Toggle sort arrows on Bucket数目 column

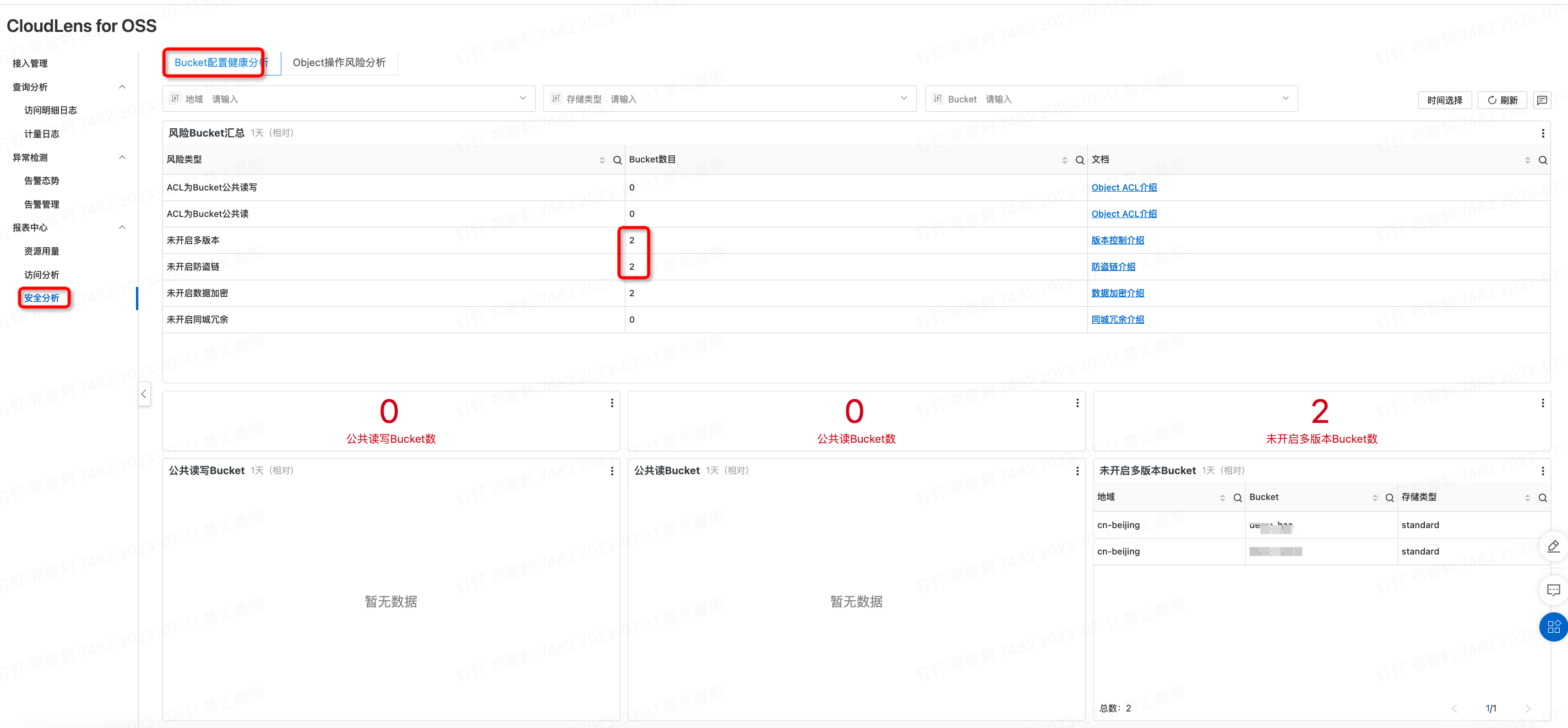(1064, 160)
